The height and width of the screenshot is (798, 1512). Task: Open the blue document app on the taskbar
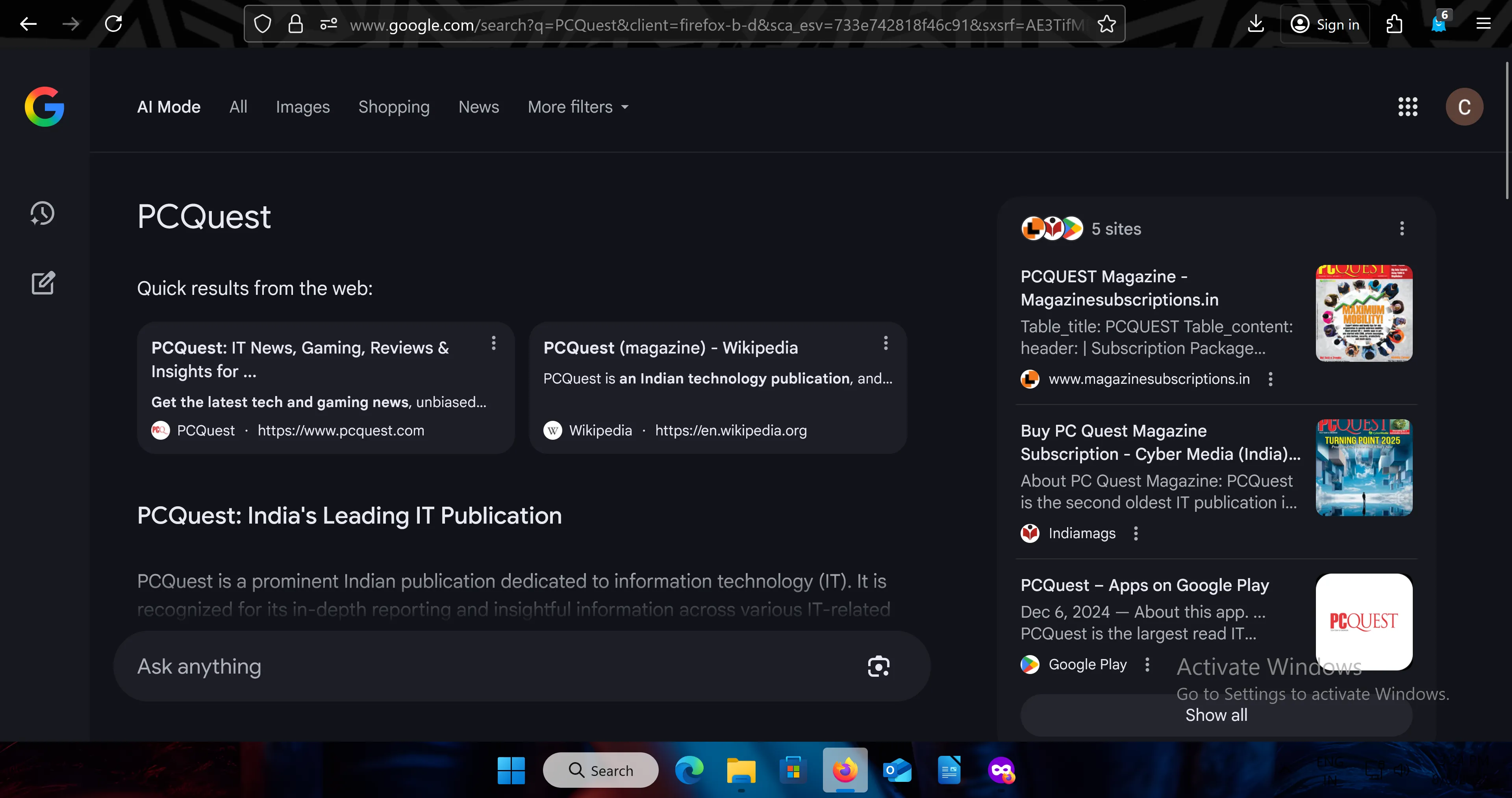click(x=949, y=770)
